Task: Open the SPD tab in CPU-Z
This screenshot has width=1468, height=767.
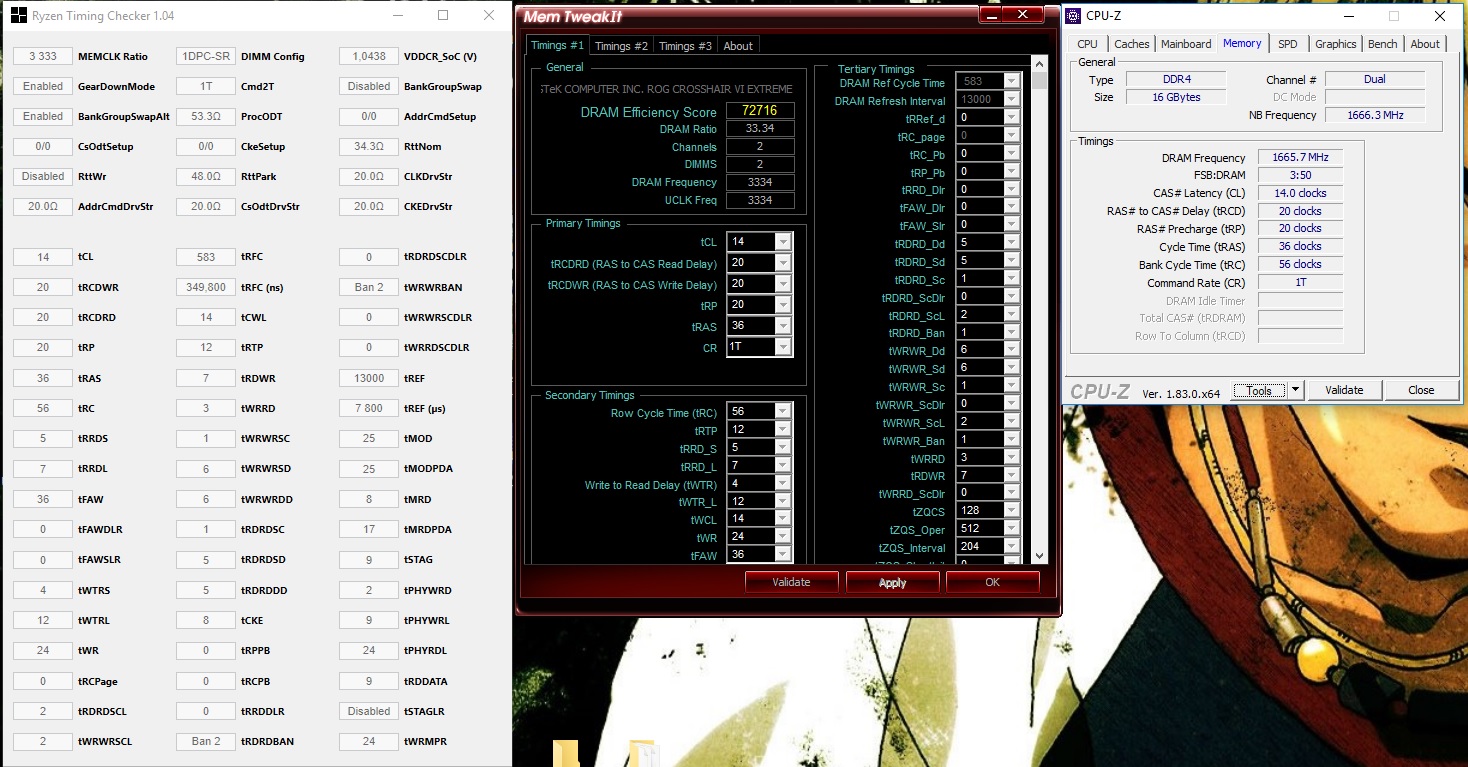Action: (1288, 44)
